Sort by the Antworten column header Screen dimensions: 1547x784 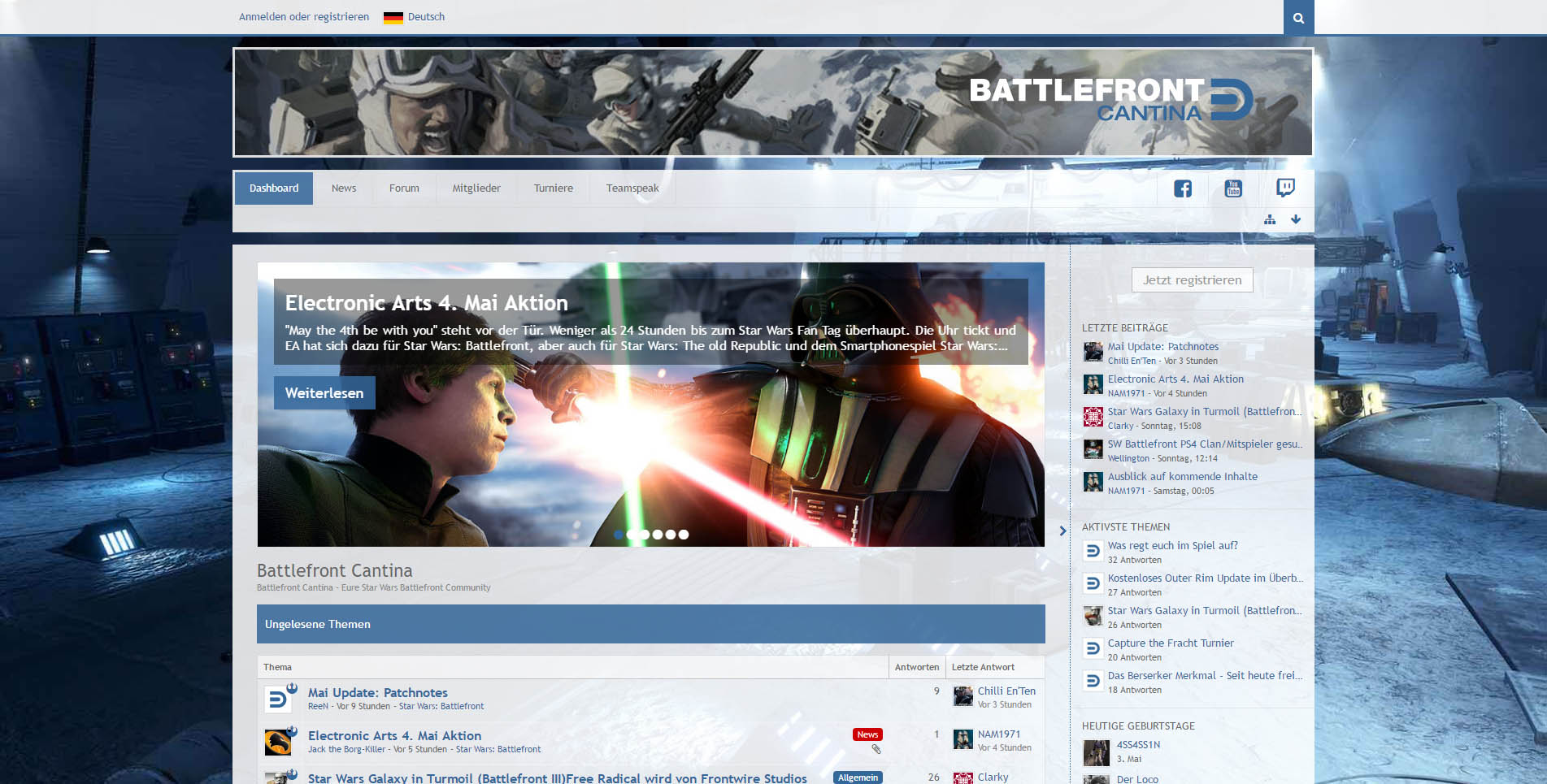point(917,667)
